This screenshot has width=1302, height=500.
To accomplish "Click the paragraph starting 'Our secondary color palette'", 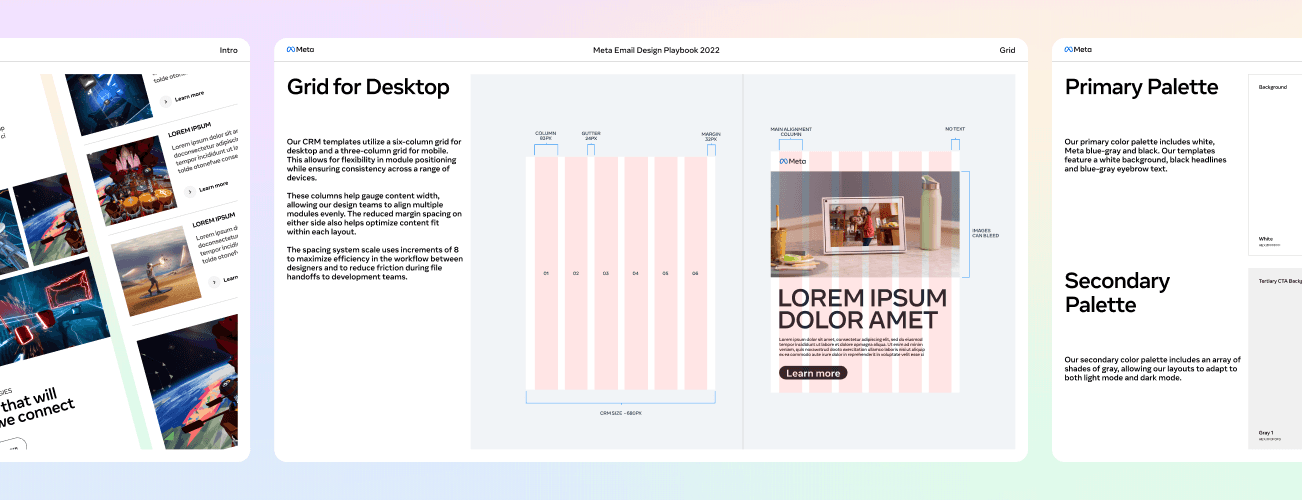I will (1152, 368).
